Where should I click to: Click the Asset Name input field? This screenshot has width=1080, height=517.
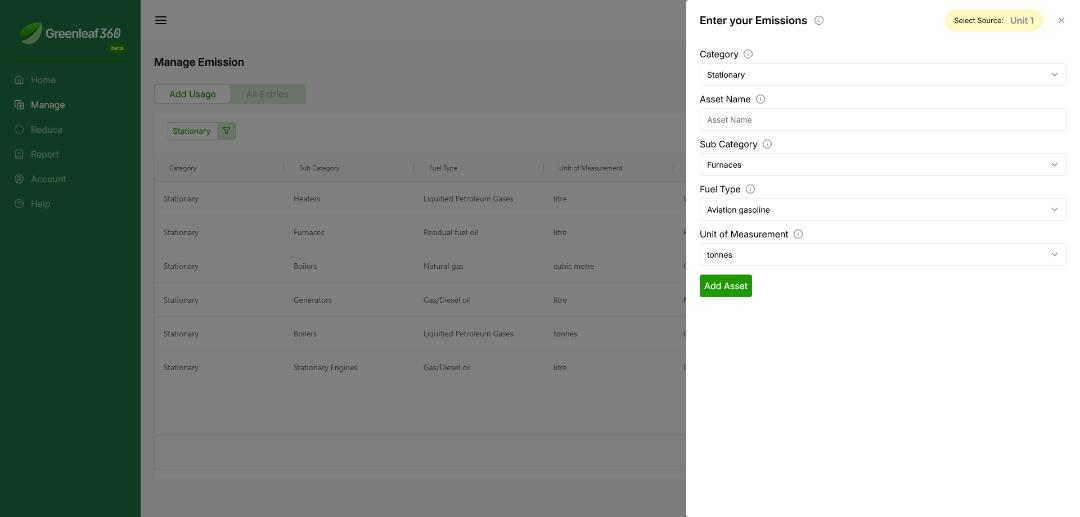click(x=882, y=120)
